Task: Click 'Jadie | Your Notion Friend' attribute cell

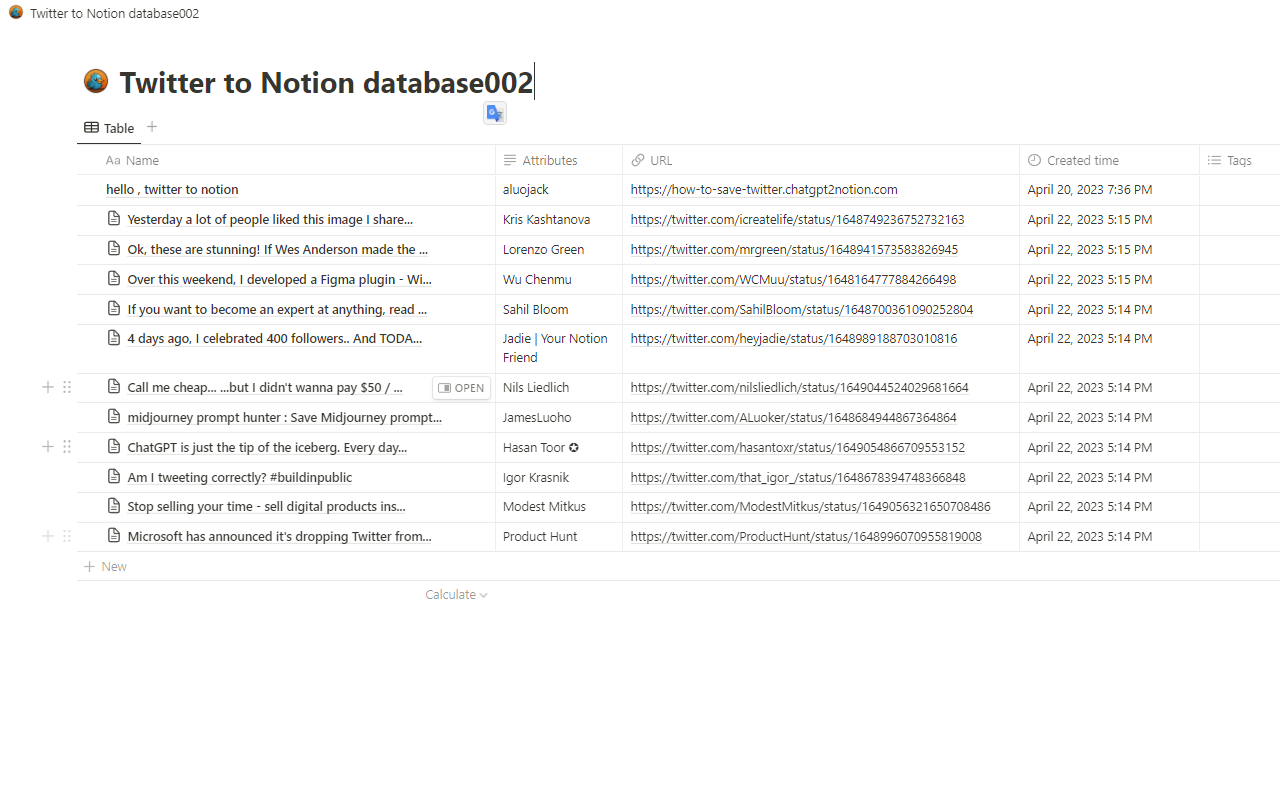Action: pyautogui.click(x=559, y=348)
